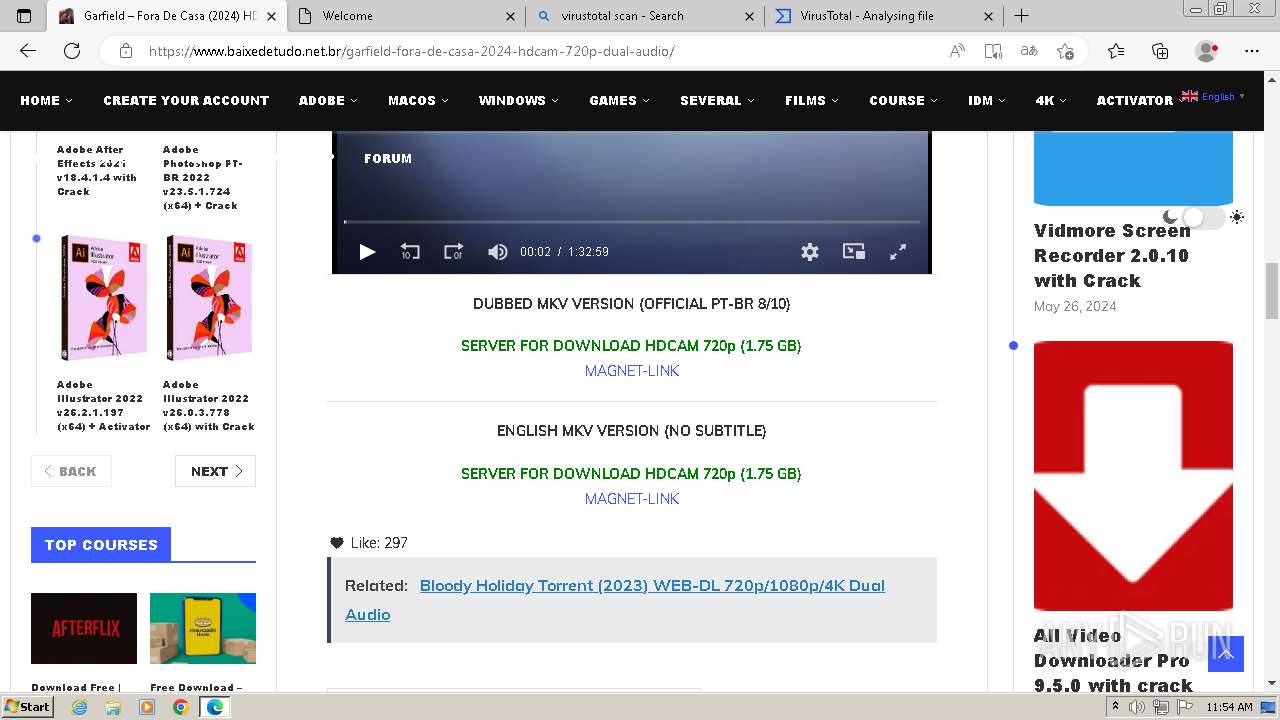Switch to the Welcome tab
Screen dimensions: 1280x720
pos(406,16)
